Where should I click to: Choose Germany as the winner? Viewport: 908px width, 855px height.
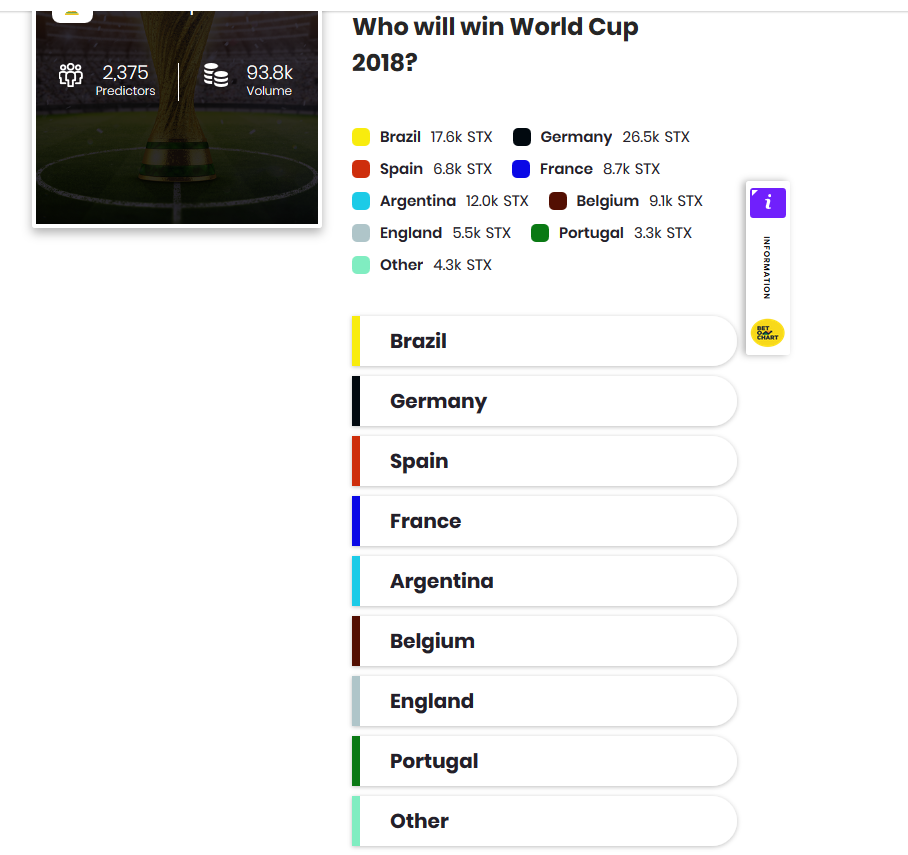545,401
